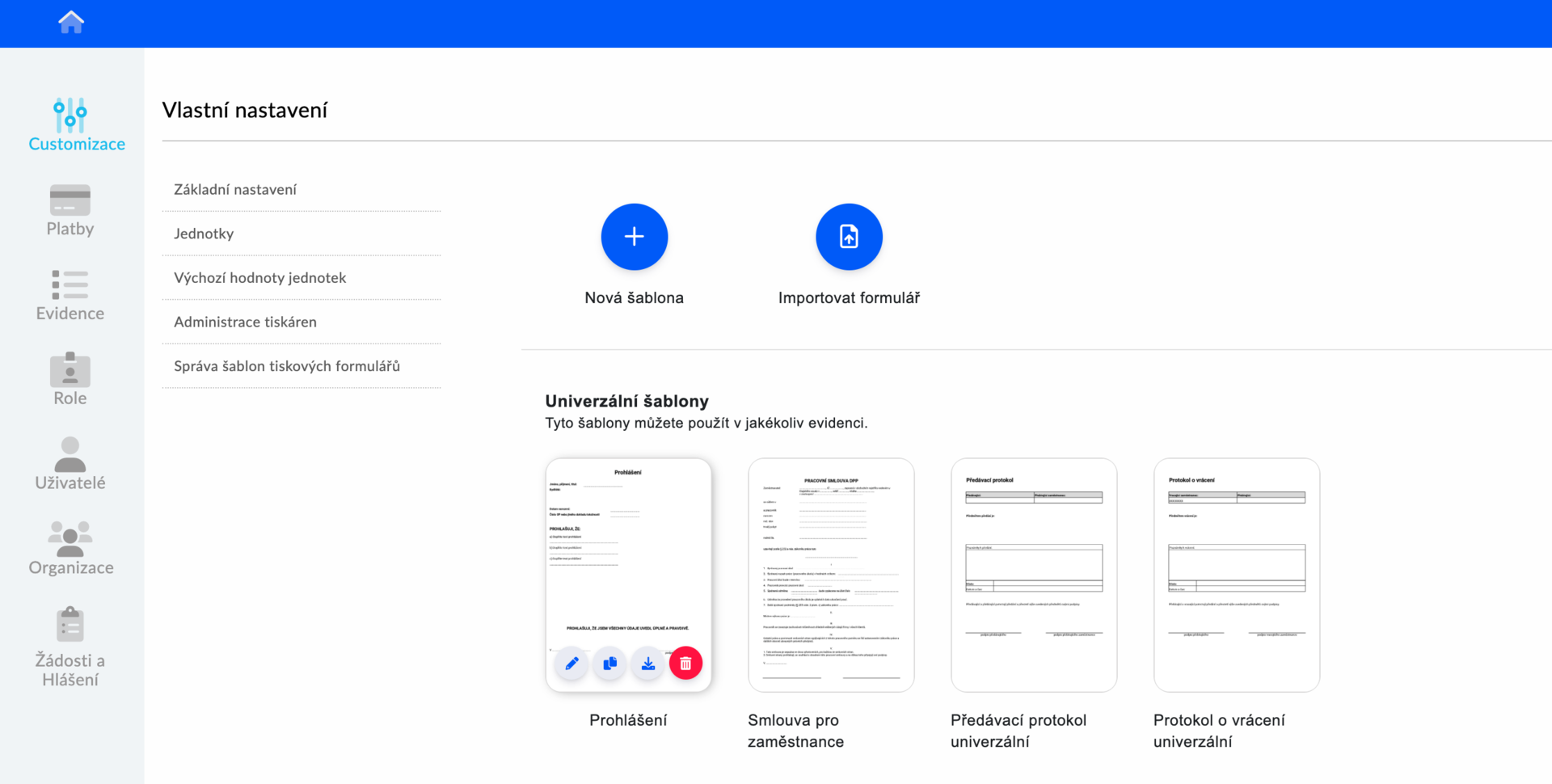
Task: Select the Předávací protokol univerzální thumbnail
Action: 1034,575
